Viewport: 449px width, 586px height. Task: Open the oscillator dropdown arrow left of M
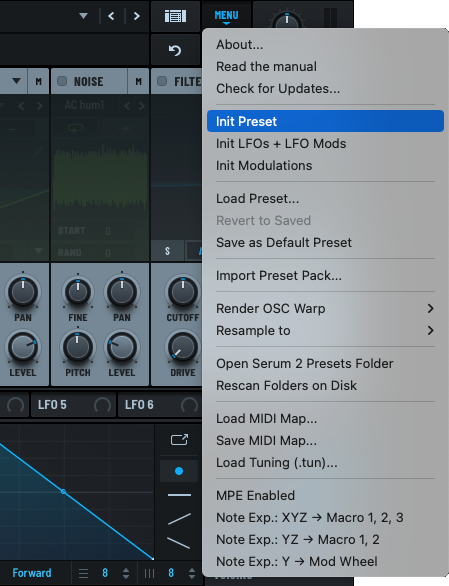(x=16, y=81)
